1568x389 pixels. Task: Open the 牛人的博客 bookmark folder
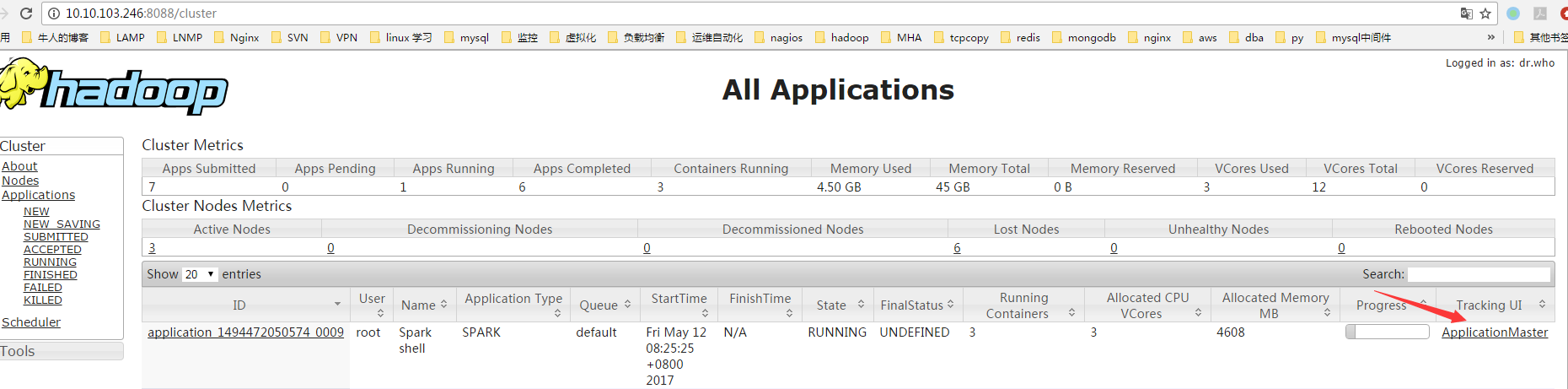tap(55, 37)
